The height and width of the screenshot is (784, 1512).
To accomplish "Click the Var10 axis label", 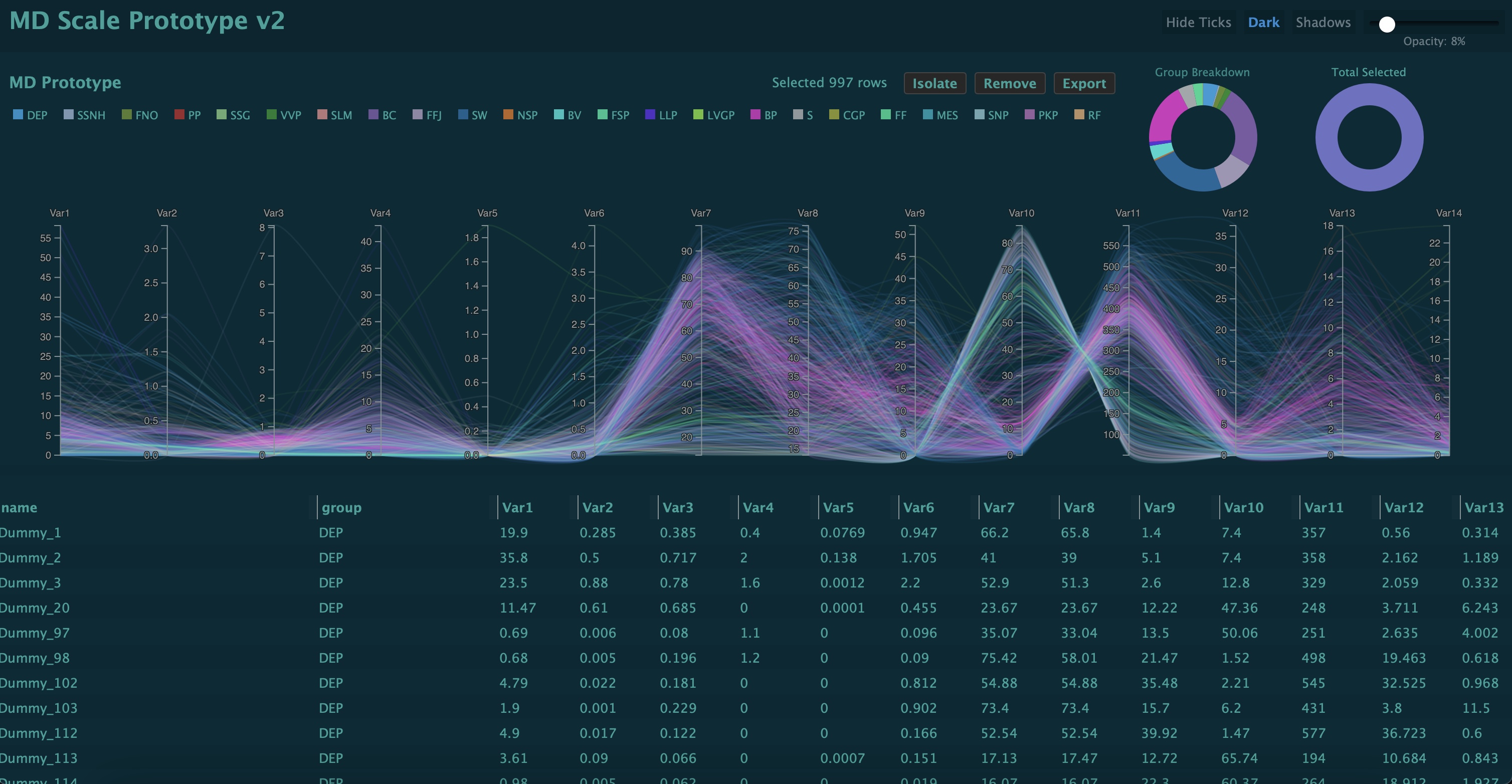I will coord(1021,213).
